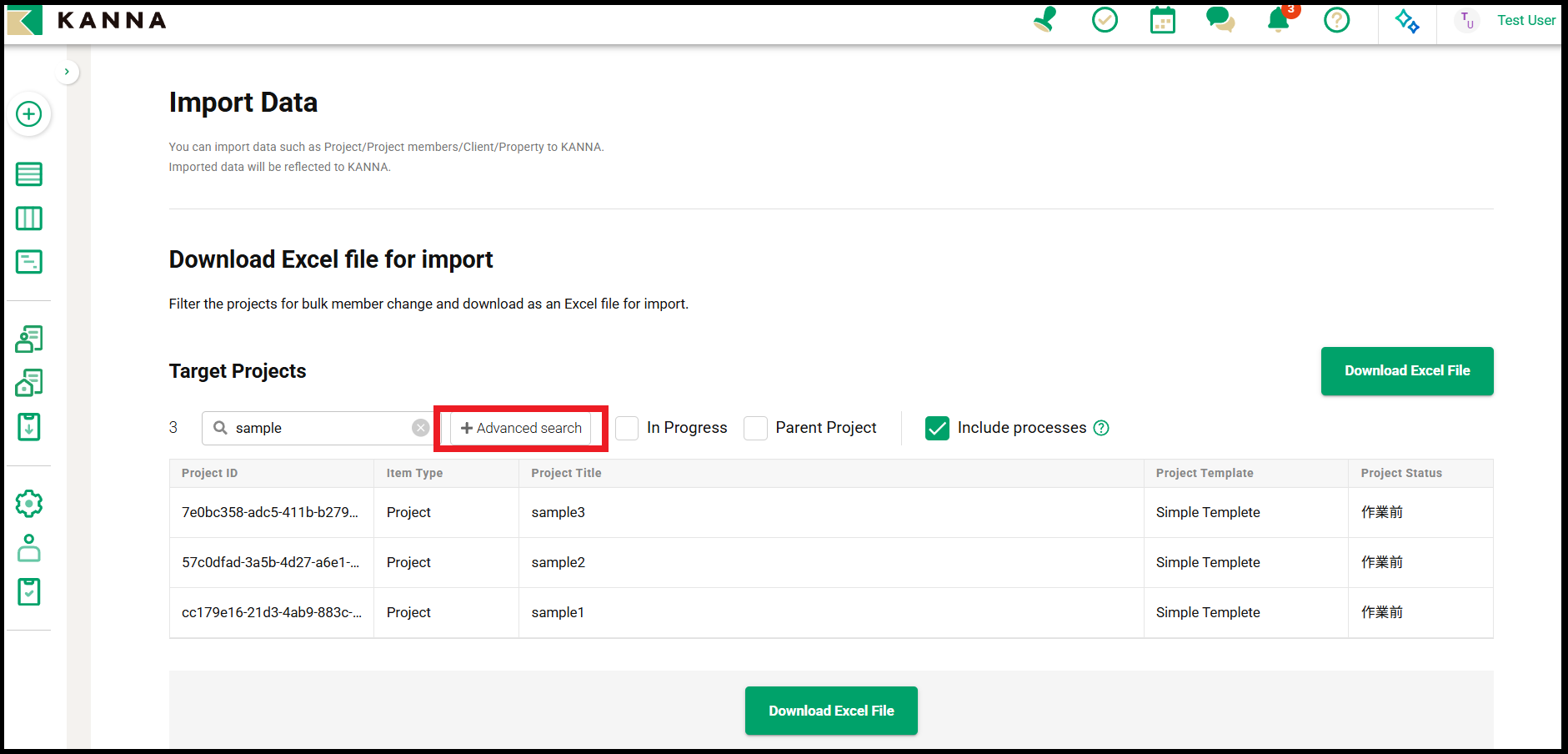This screenshot has height=754, width=1568.
Task: Click the Include processes help icon
Action: 1101,428
